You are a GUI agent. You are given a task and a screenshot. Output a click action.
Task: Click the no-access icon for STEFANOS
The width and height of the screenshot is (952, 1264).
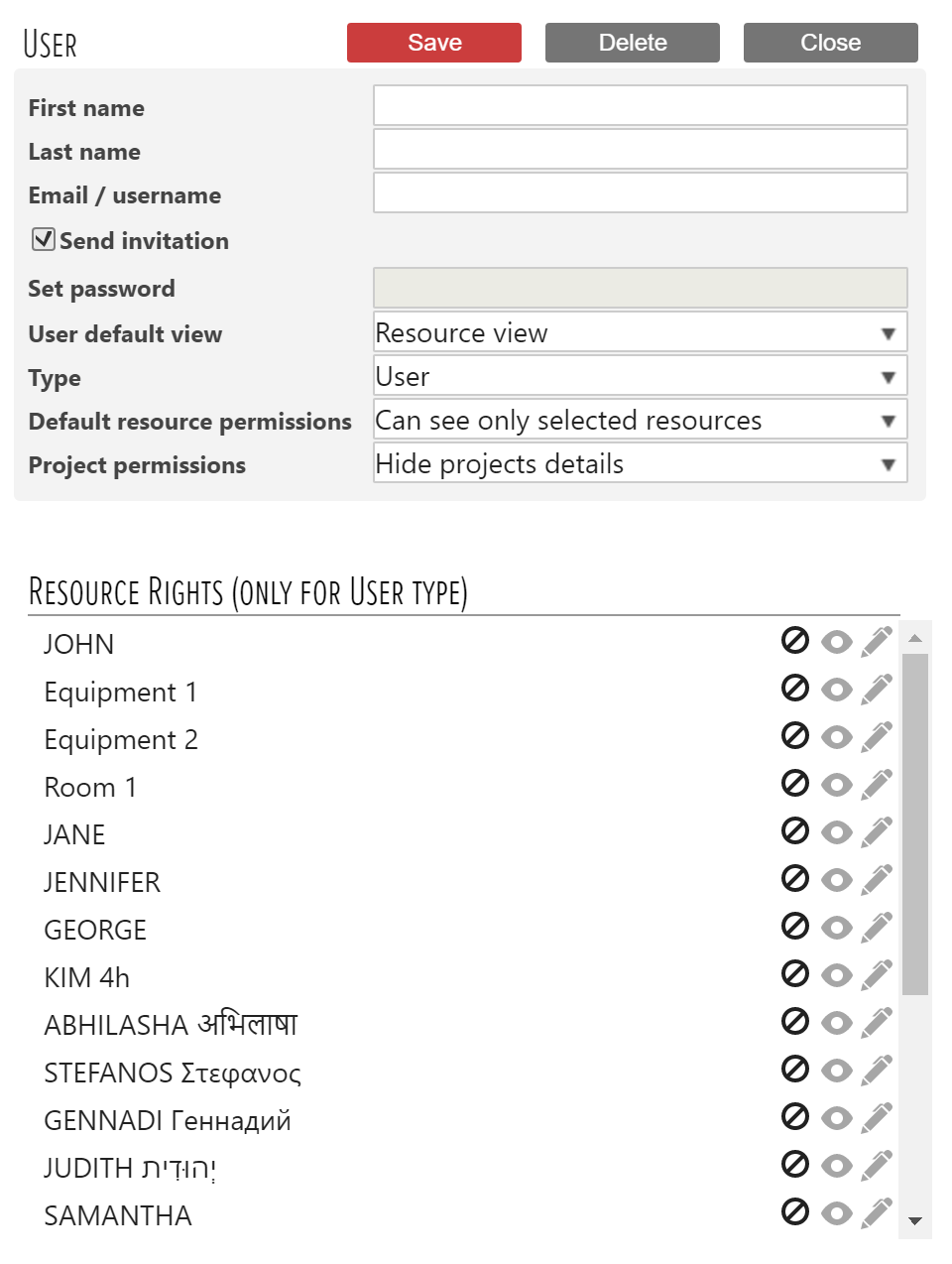(x=795, y=1070)
